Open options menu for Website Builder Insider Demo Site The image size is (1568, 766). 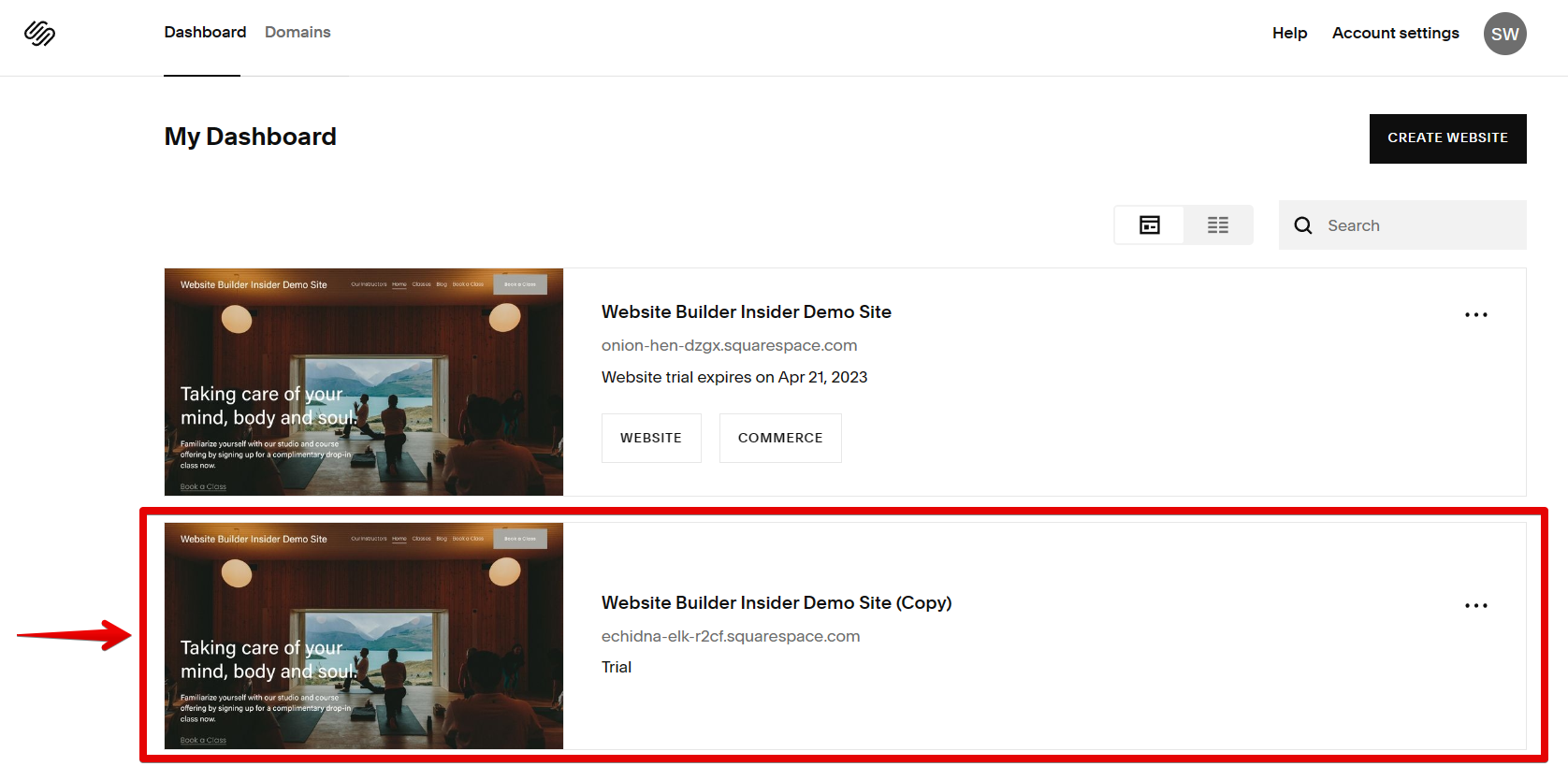pyautogui.click(x=1475, y=315)
